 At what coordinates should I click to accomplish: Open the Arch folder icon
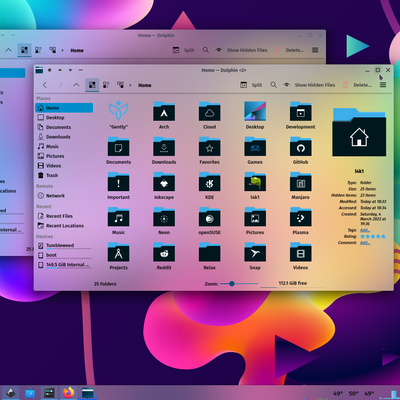click(x=164, y=111)
